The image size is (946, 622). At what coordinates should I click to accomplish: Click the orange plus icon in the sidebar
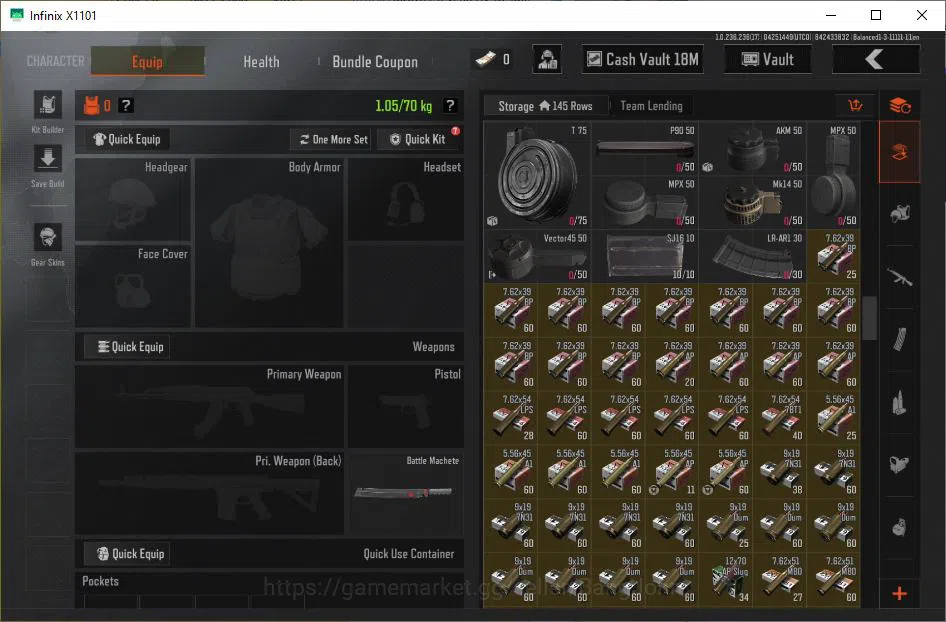900,594
